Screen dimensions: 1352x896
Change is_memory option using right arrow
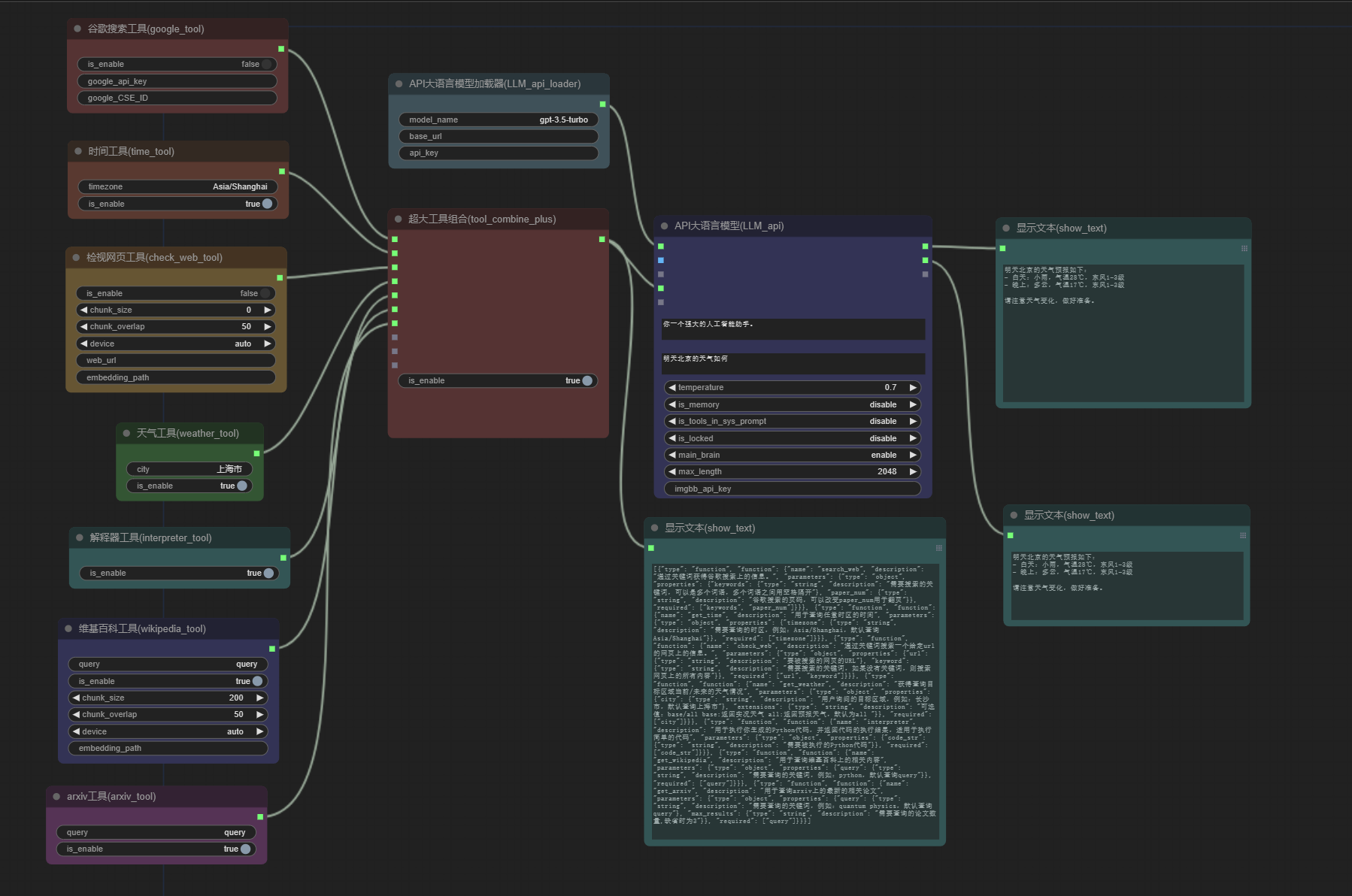[913, 404]
